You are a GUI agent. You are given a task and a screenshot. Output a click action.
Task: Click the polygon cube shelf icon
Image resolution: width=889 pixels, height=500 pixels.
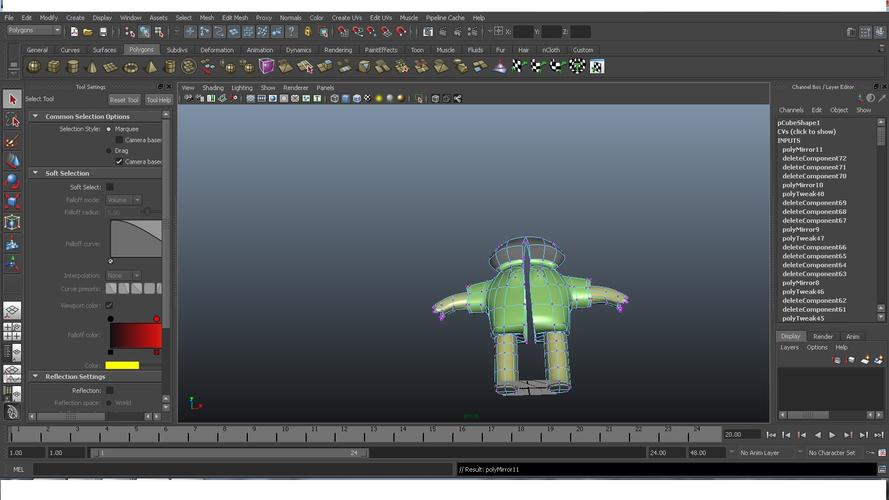[53, 67]
